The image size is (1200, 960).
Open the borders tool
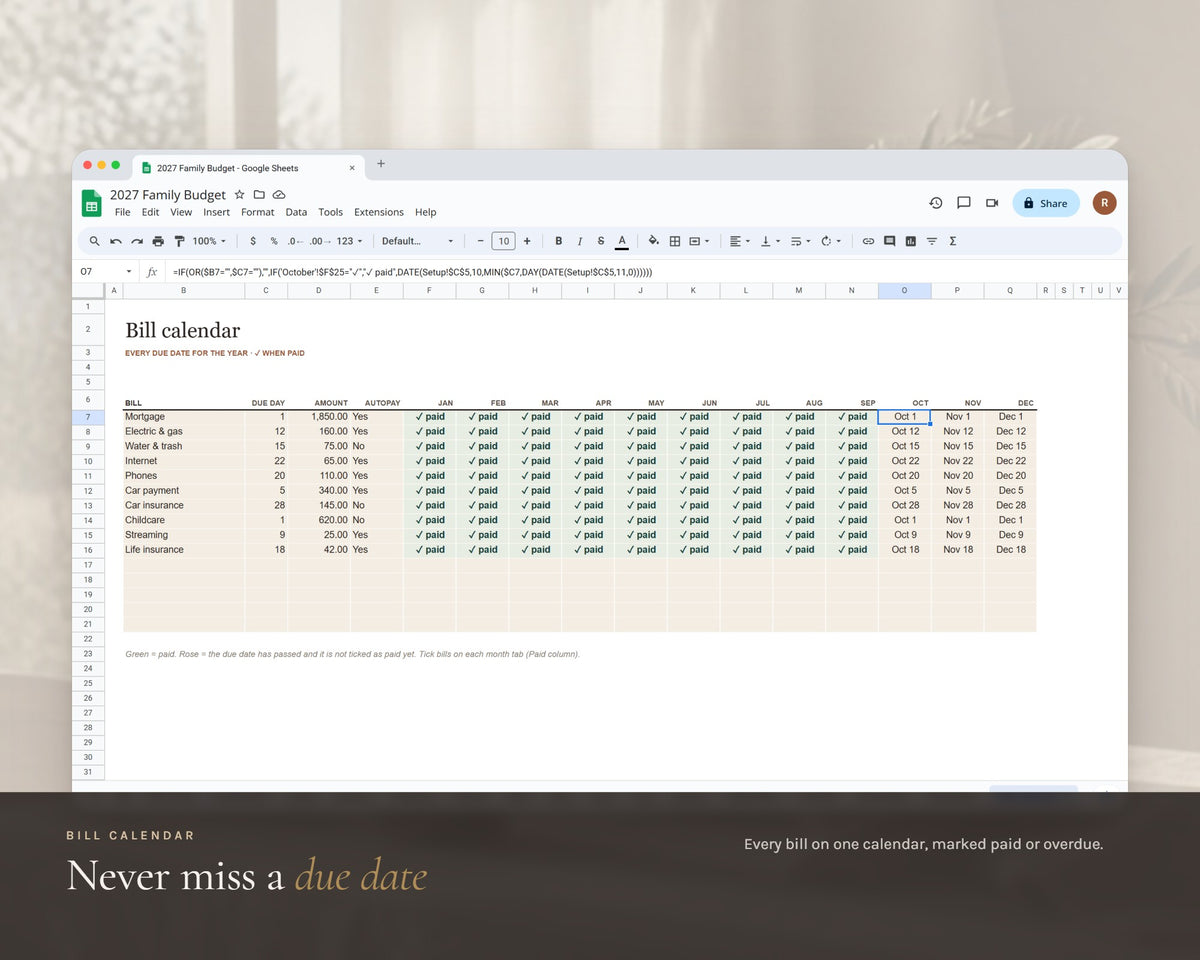coord(675,241)
